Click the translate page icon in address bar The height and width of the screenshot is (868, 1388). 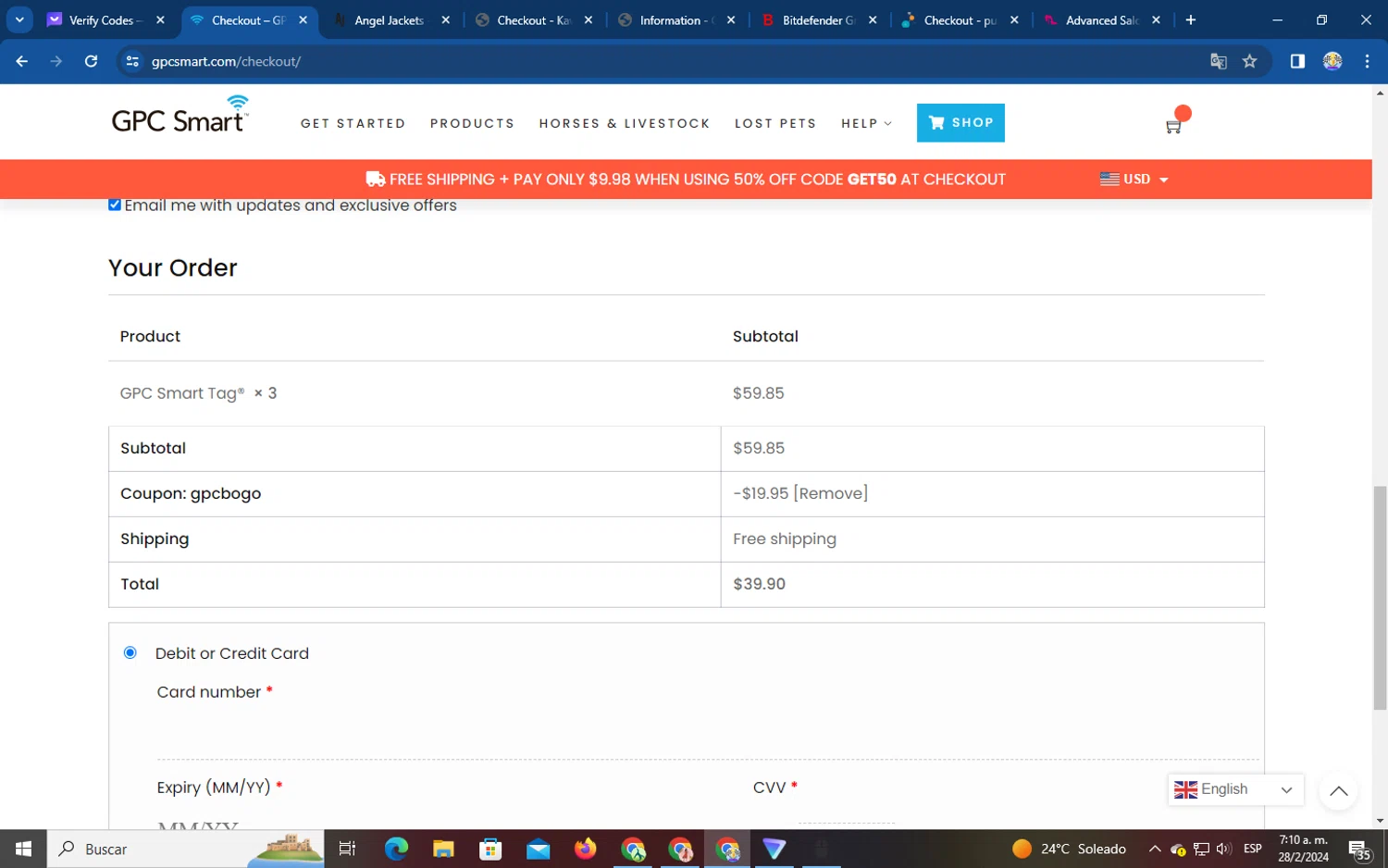point(1219,61)
